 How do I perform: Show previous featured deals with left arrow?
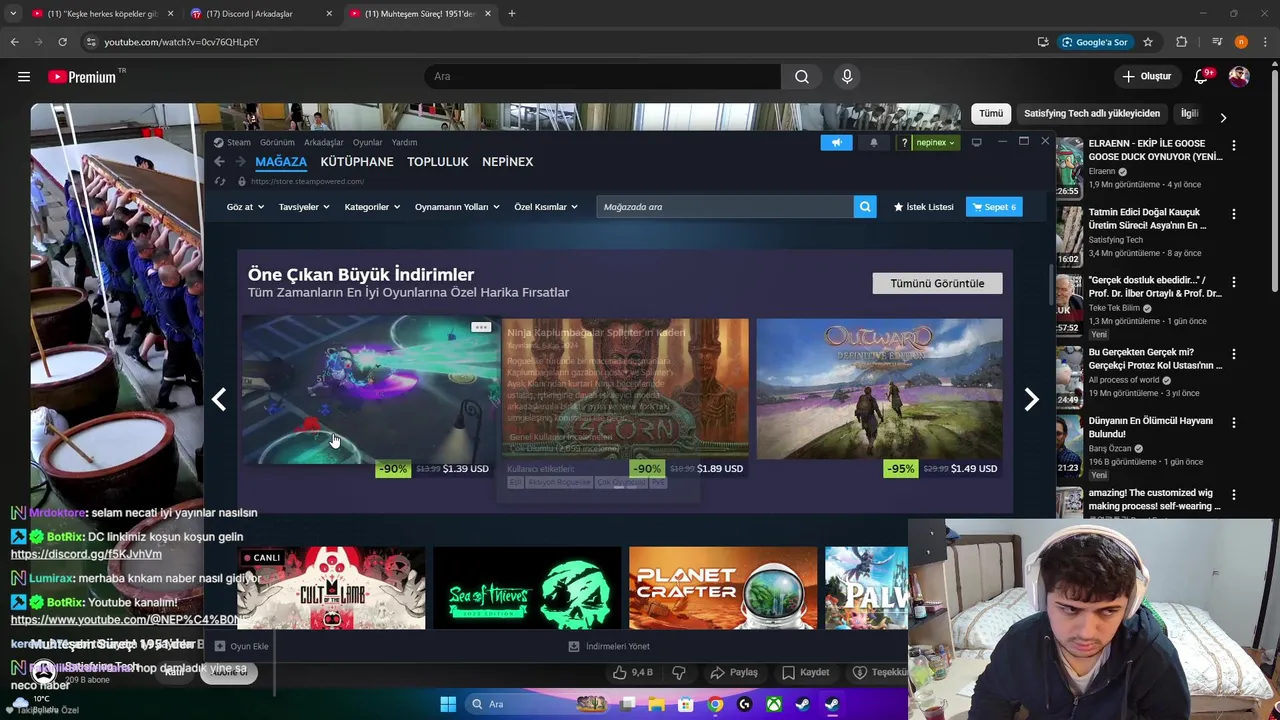click(x=219, y=399)
